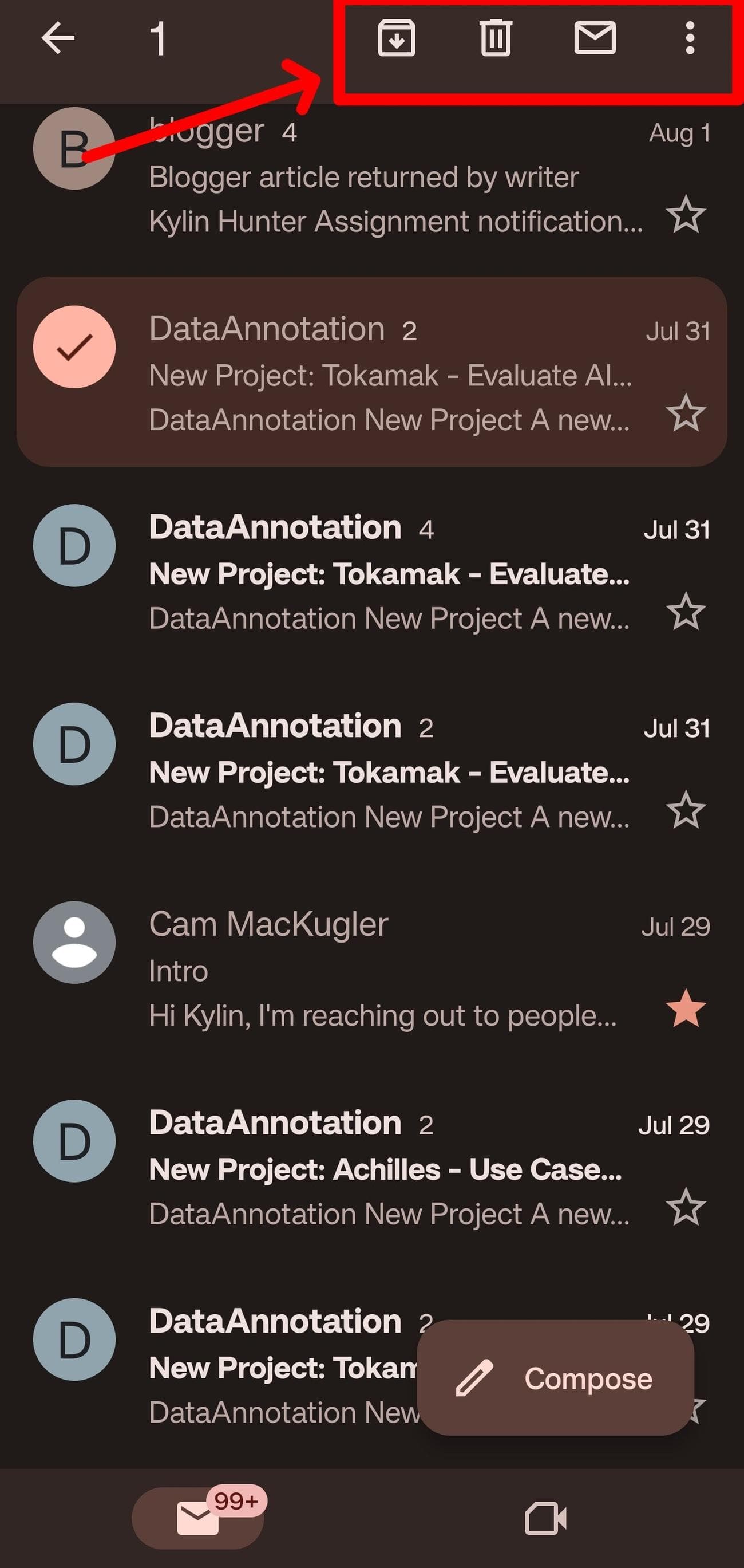Deselect the checked DataAnnotation email avatar
This screenshot has height=1568, width=744.
click(x=74, y=347)
